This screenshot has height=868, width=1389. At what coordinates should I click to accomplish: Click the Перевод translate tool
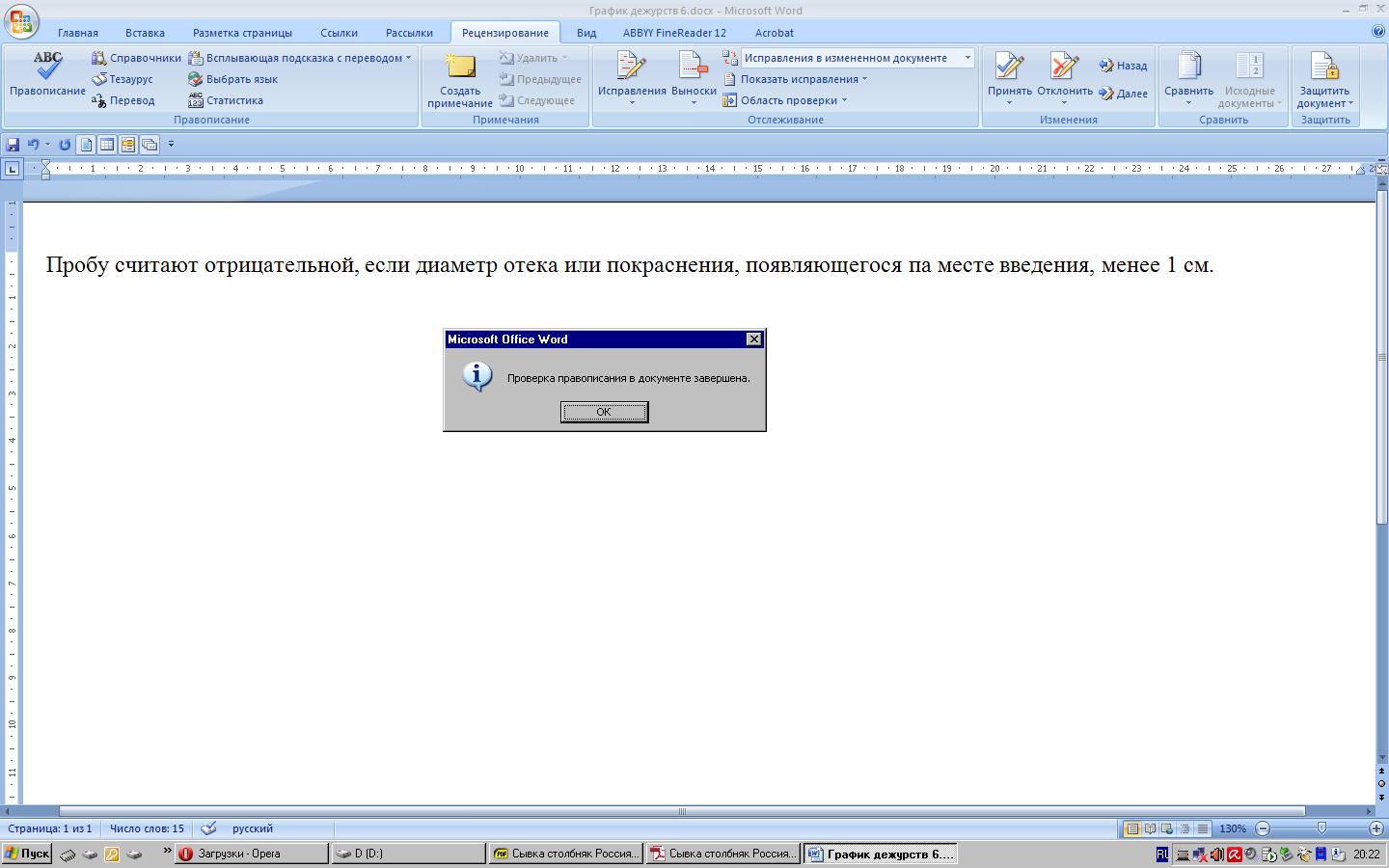point(123,100)
